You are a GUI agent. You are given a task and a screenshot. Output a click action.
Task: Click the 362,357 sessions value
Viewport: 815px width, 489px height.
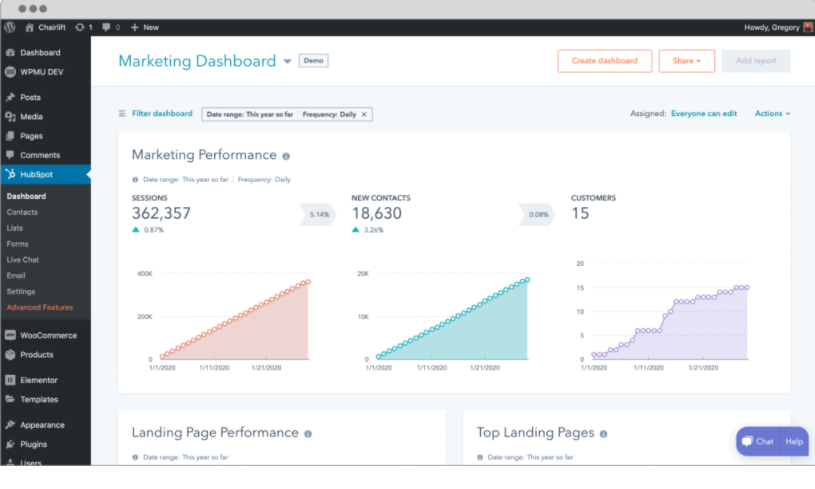click(161, 213)
